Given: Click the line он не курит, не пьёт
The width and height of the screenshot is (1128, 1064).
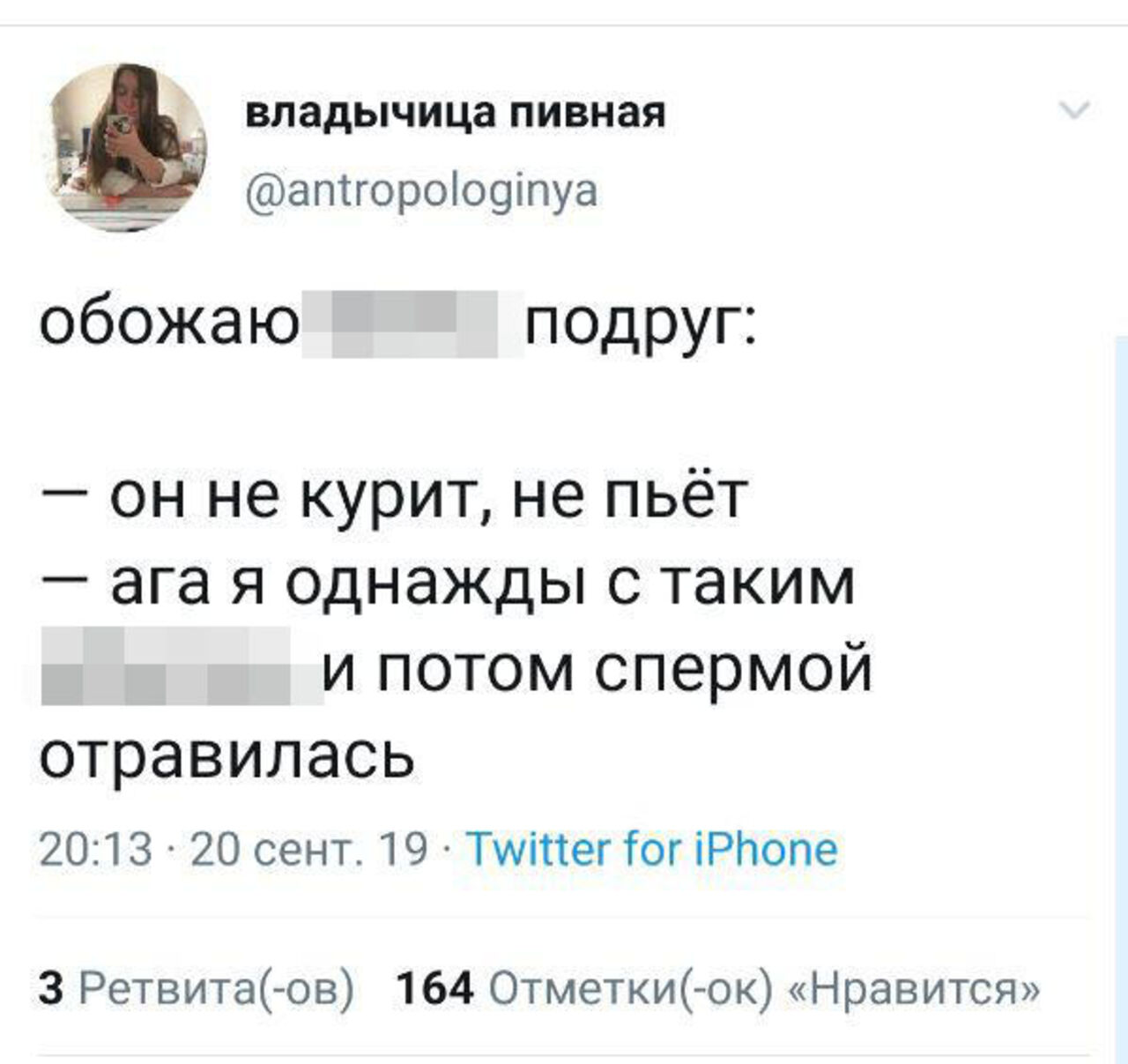Looking at the screenshot, I should point(428,496).
